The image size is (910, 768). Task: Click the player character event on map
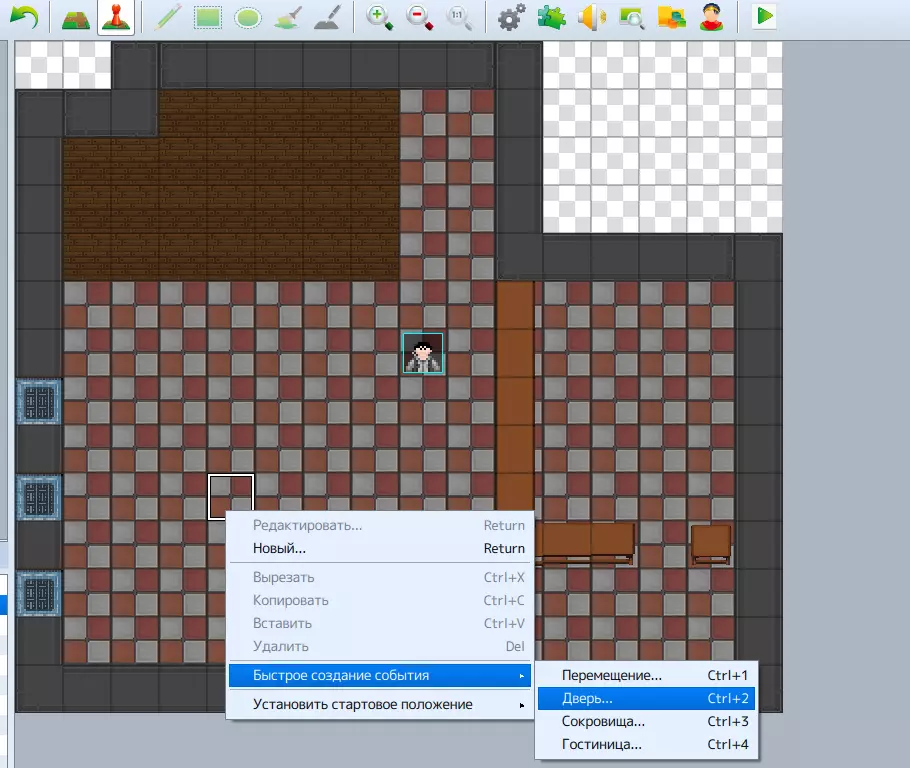click(423, 353)
